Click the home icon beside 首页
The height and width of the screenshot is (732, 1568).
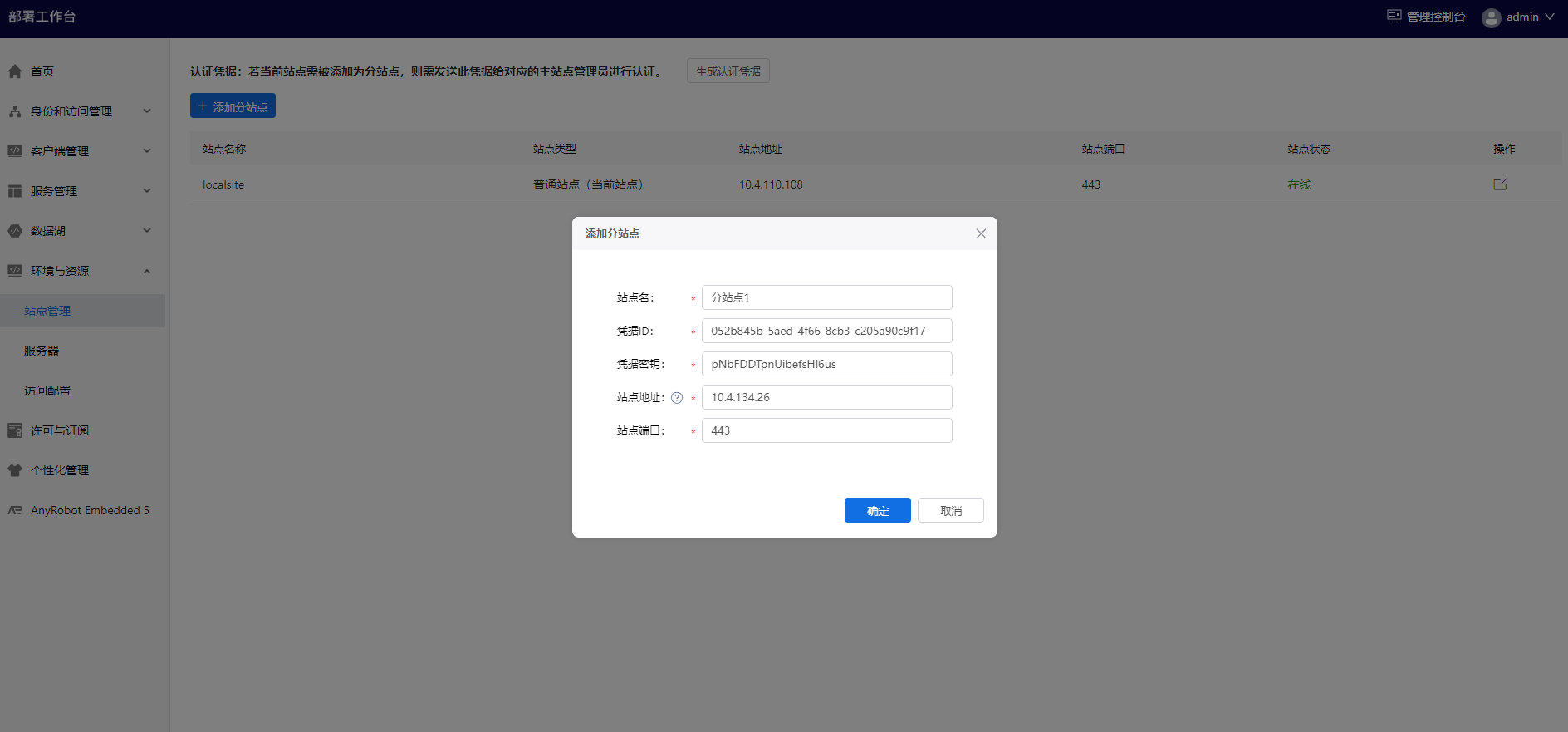click(x=15, y=71)
